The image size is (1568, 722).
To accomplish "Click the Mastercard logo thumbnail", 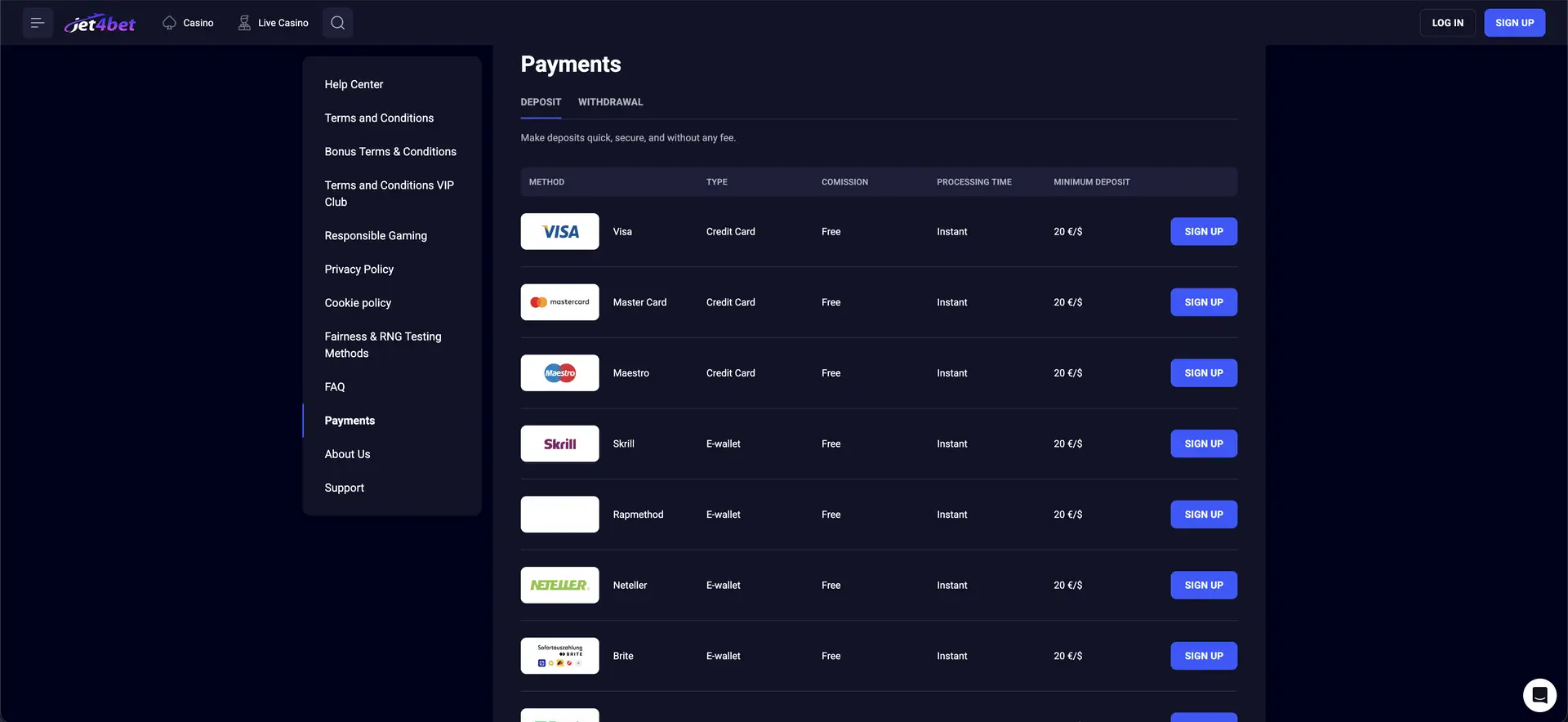I will pyautogui.click(x=559, y=302).
